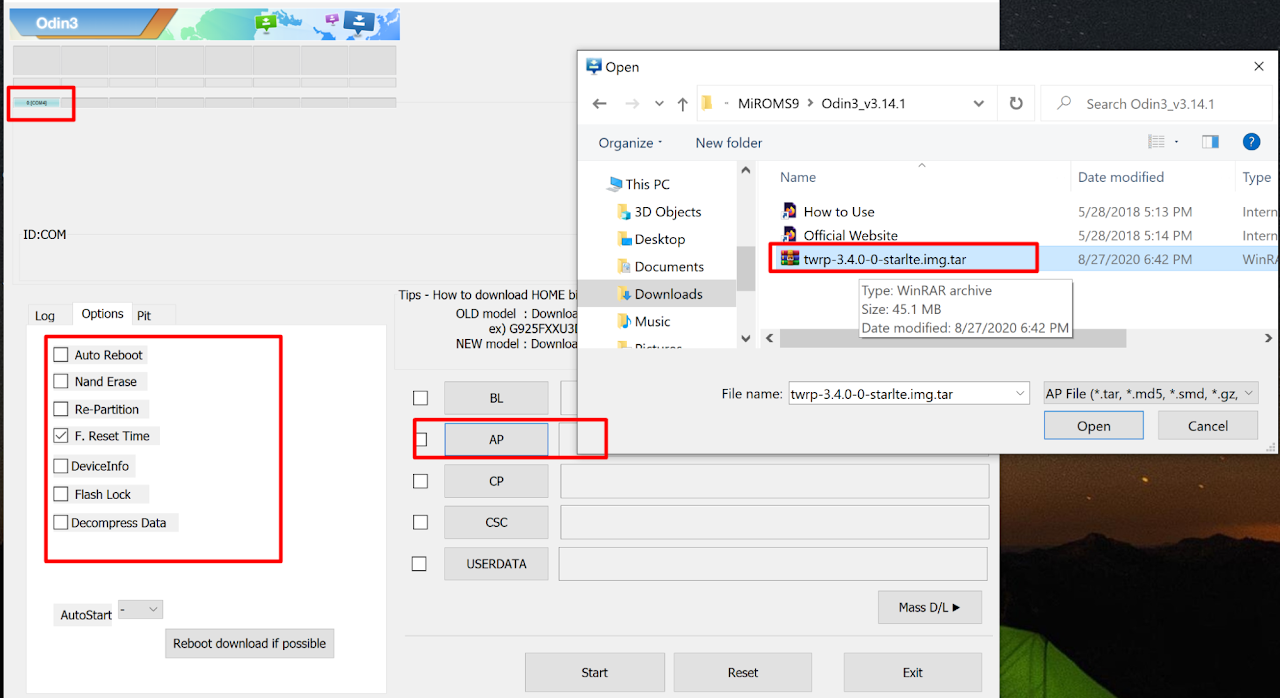Click the Back arrow in Open dialog
This screenshot has width=1280, height=698.
599,104
